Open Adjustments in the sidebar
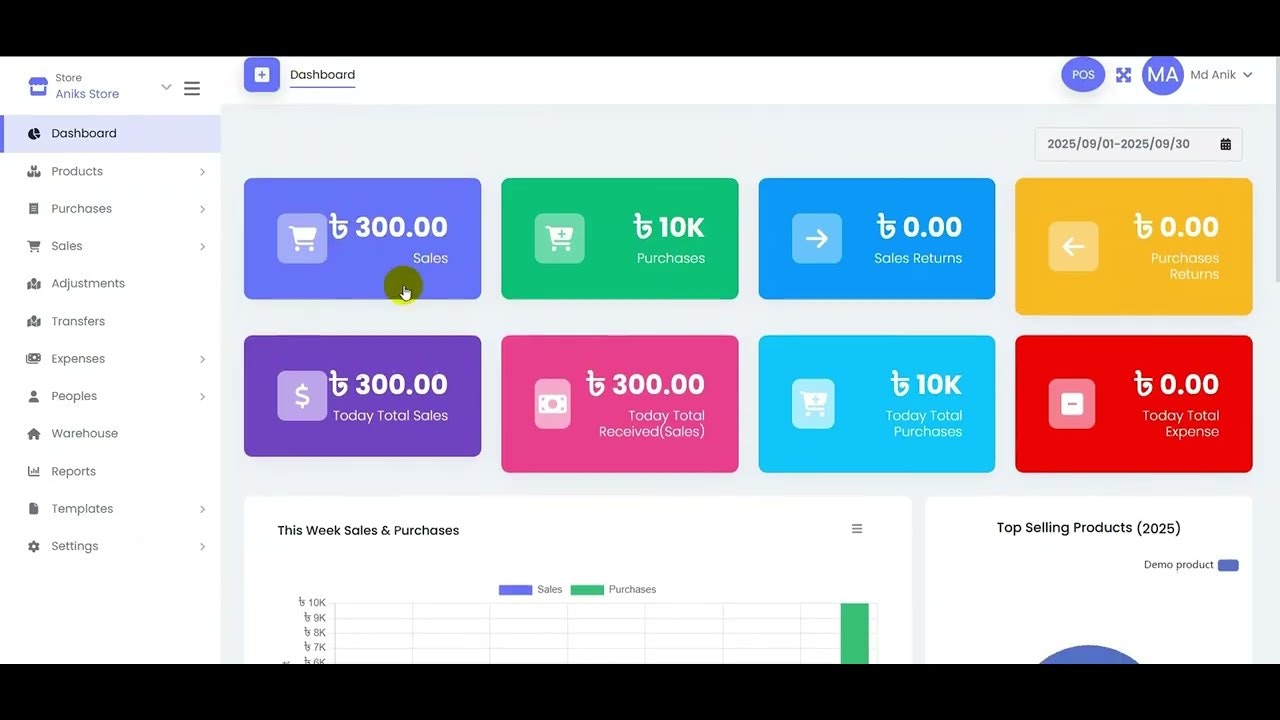 (x=110, y=283)
